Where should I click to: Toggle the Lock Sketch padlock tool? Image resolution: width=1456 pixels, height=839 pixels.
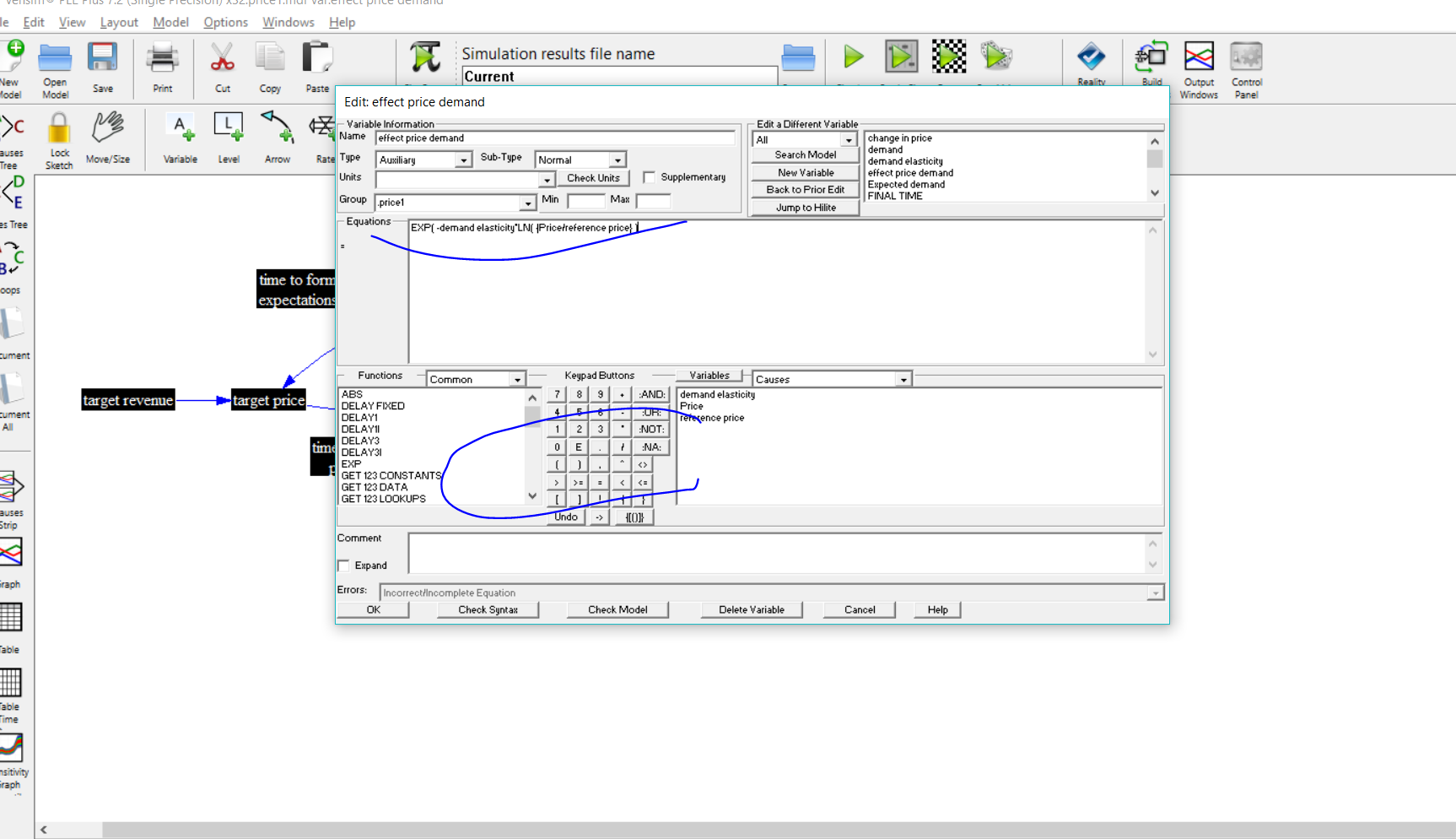pos(59,129)
